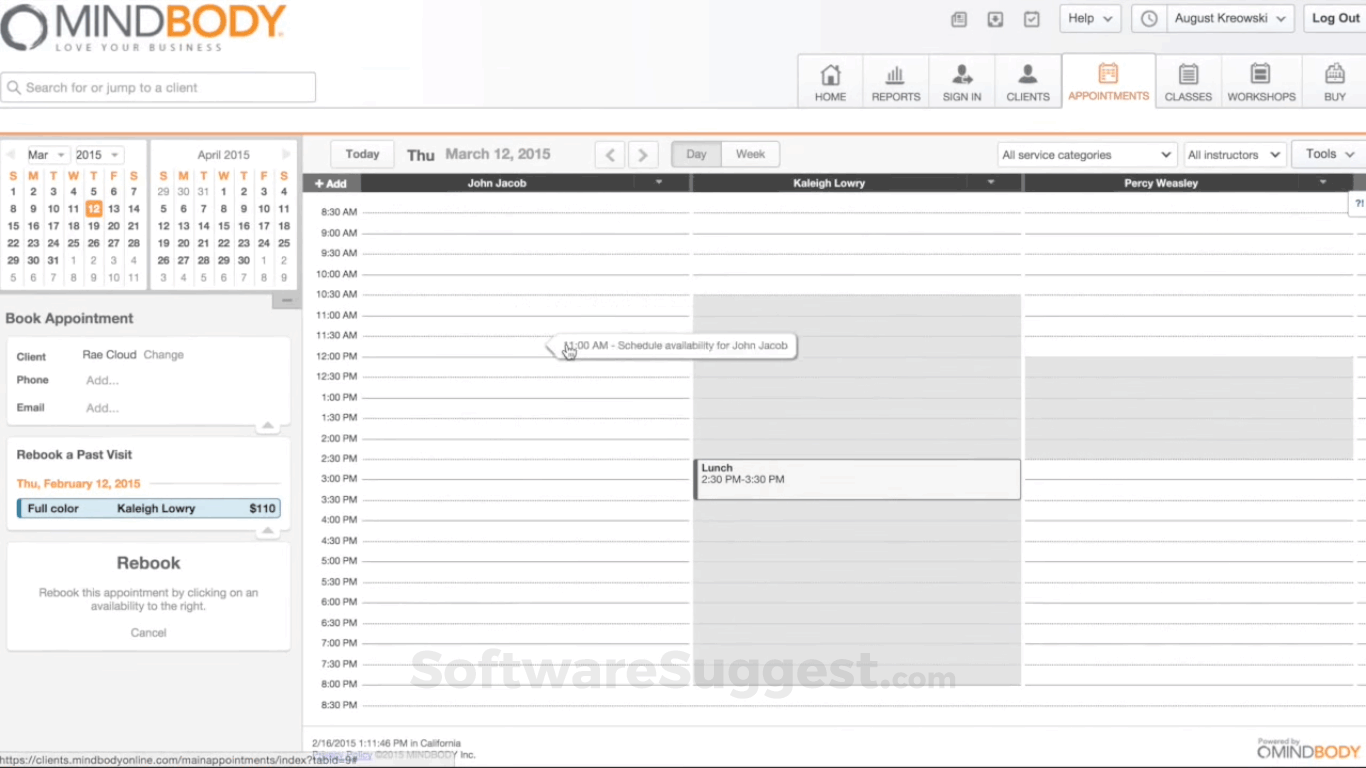Open the Buy section
Viewport: 1366px width, 768px height.
(1334, 80)
